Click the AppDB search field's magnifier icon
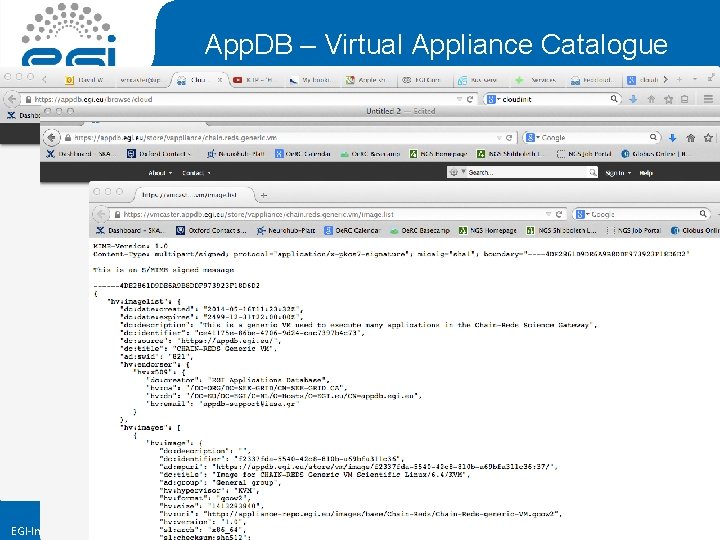This screenshot has height=540, width=720. coord(592,172)
